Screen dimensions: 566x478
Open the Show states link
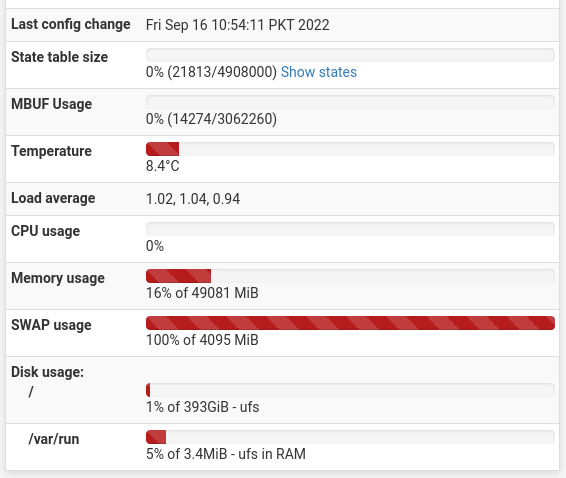pyautogui.click(x=319, y=72)
